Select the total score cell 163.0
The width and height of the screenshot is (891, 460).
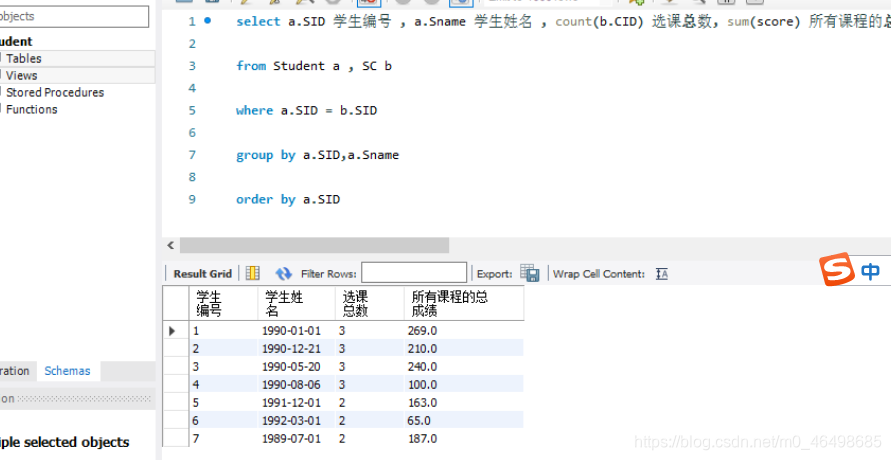click(464, 403)
